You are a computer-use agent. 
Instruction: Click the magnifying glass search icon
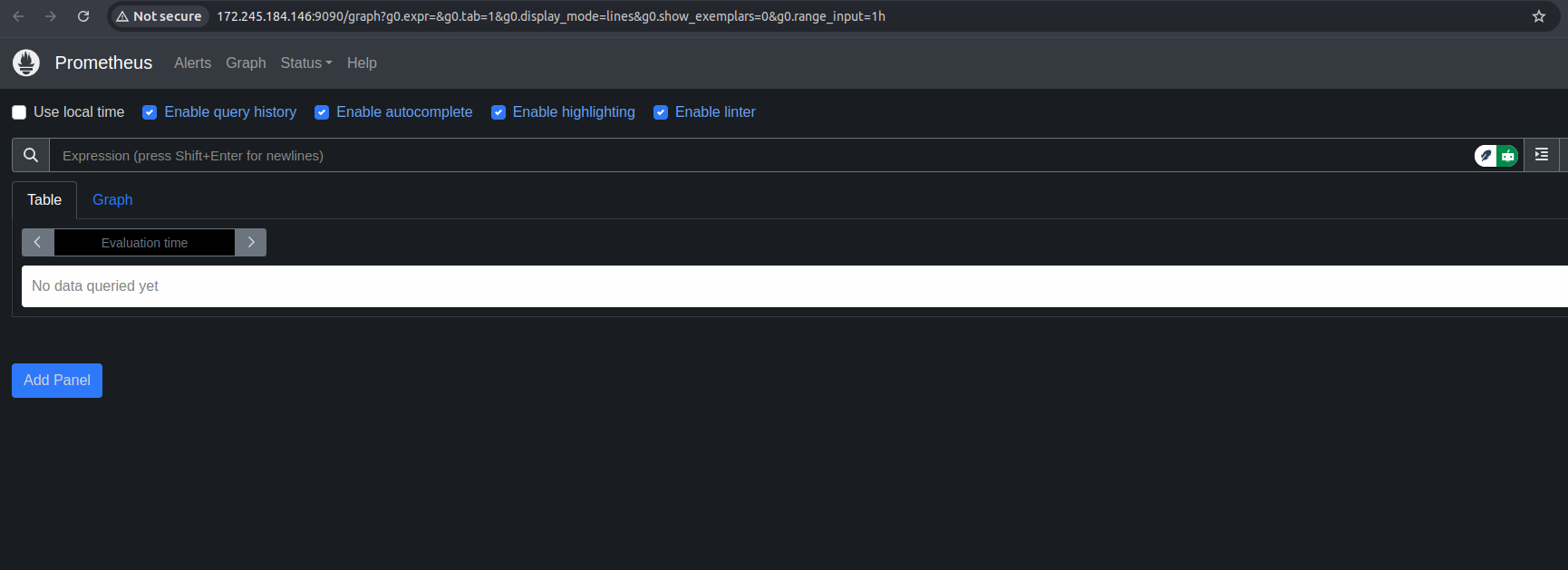[31, 155]
